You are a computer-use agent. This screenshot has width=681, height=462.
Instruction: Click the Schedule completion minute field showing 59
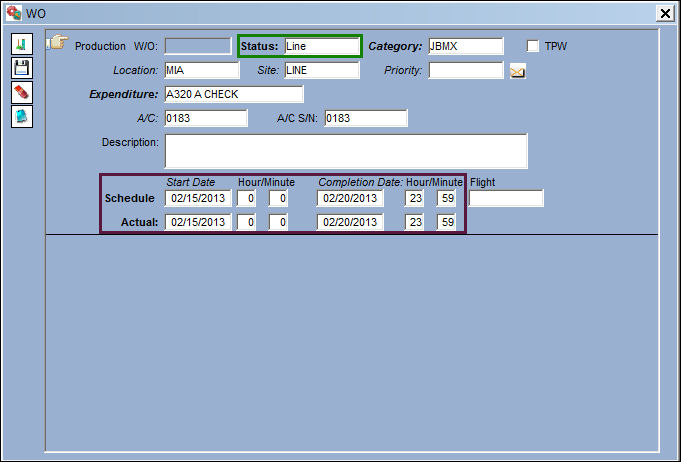[x=446, y=198]
